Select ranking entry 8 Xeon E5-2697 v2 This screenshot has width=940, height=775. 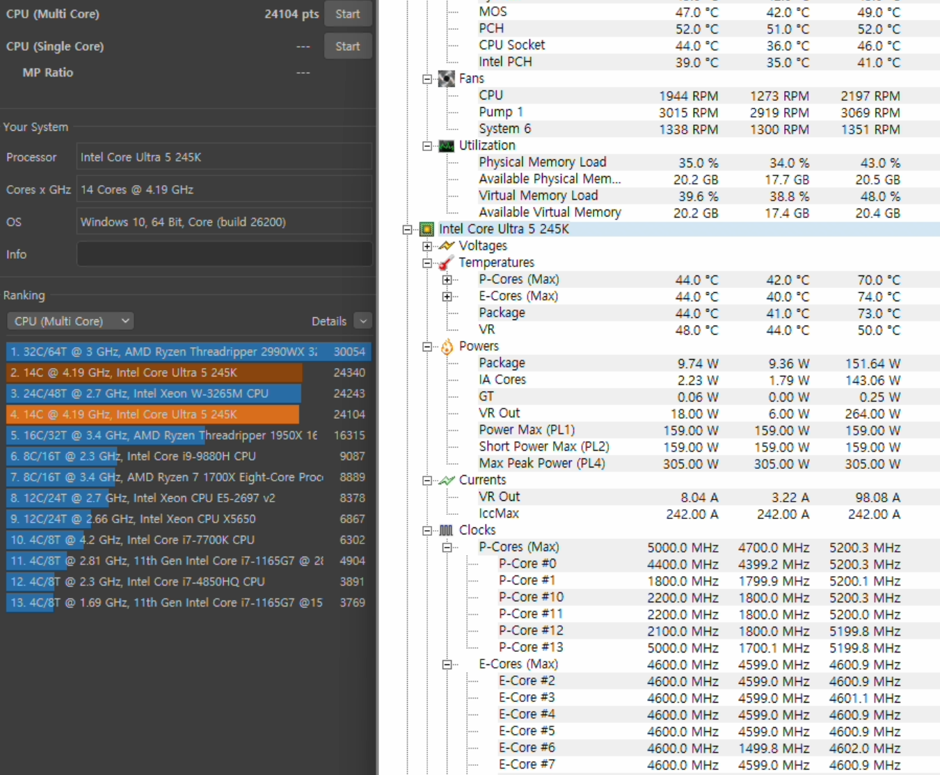tap(188, 498)
